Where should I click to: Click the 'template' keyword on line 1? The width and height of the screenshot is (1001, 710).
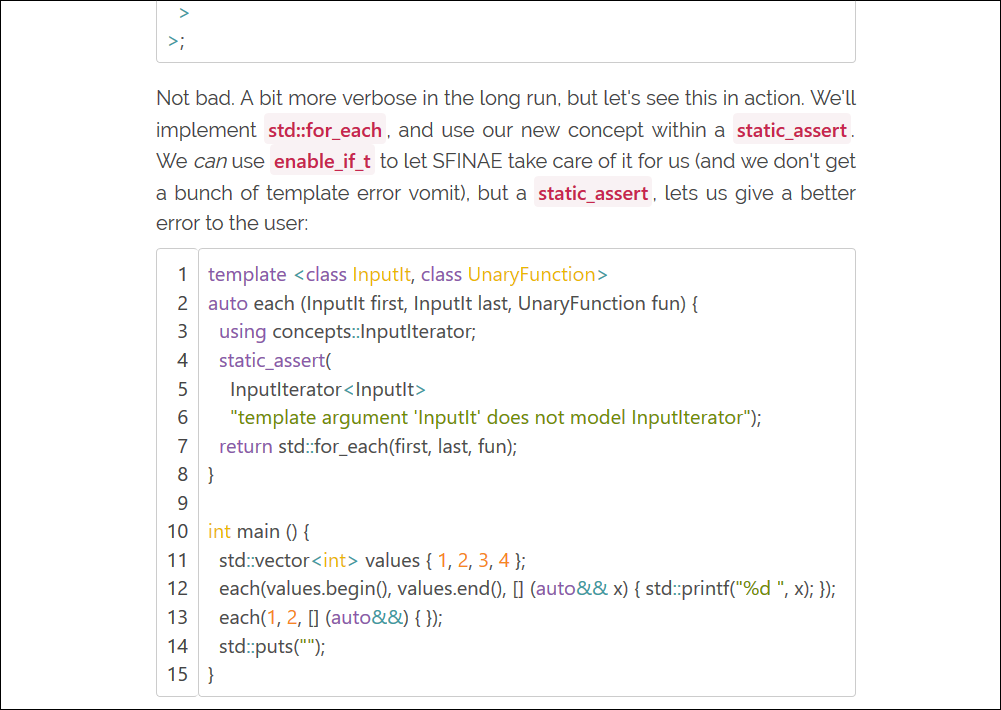tap(247, 274)
